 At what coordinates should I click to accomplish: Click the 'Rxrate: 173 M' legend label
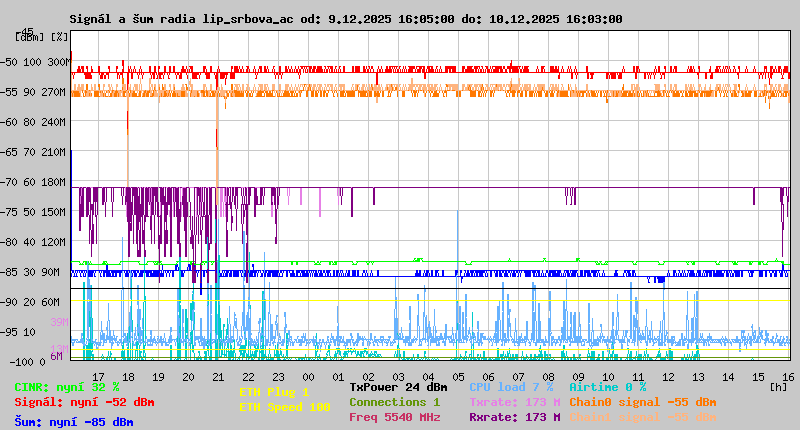click(515, 417)
